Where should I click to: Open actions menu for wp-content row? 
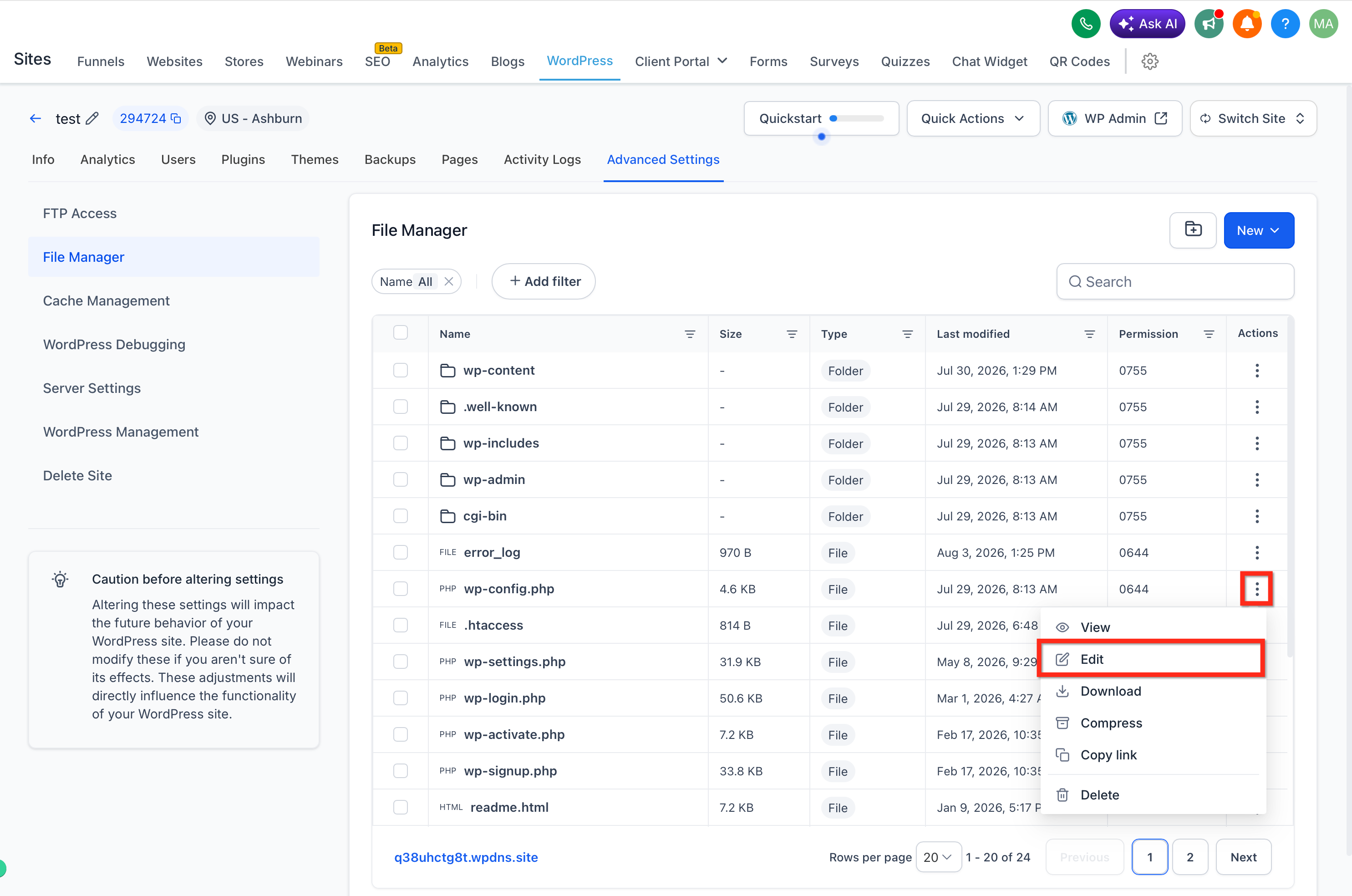[x=1256, y=370]
